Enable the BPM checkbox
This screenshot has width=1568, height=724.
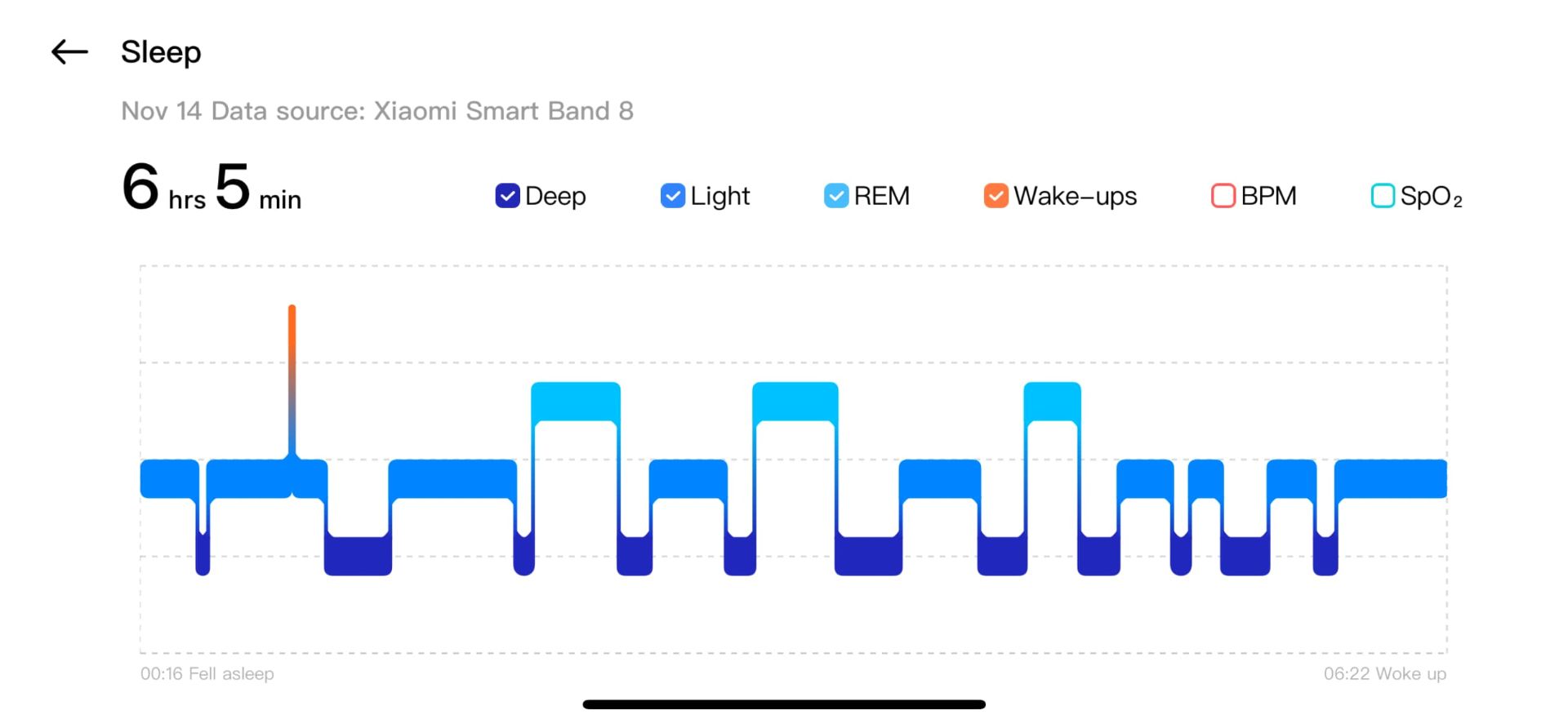click(x=1223, y=196)
